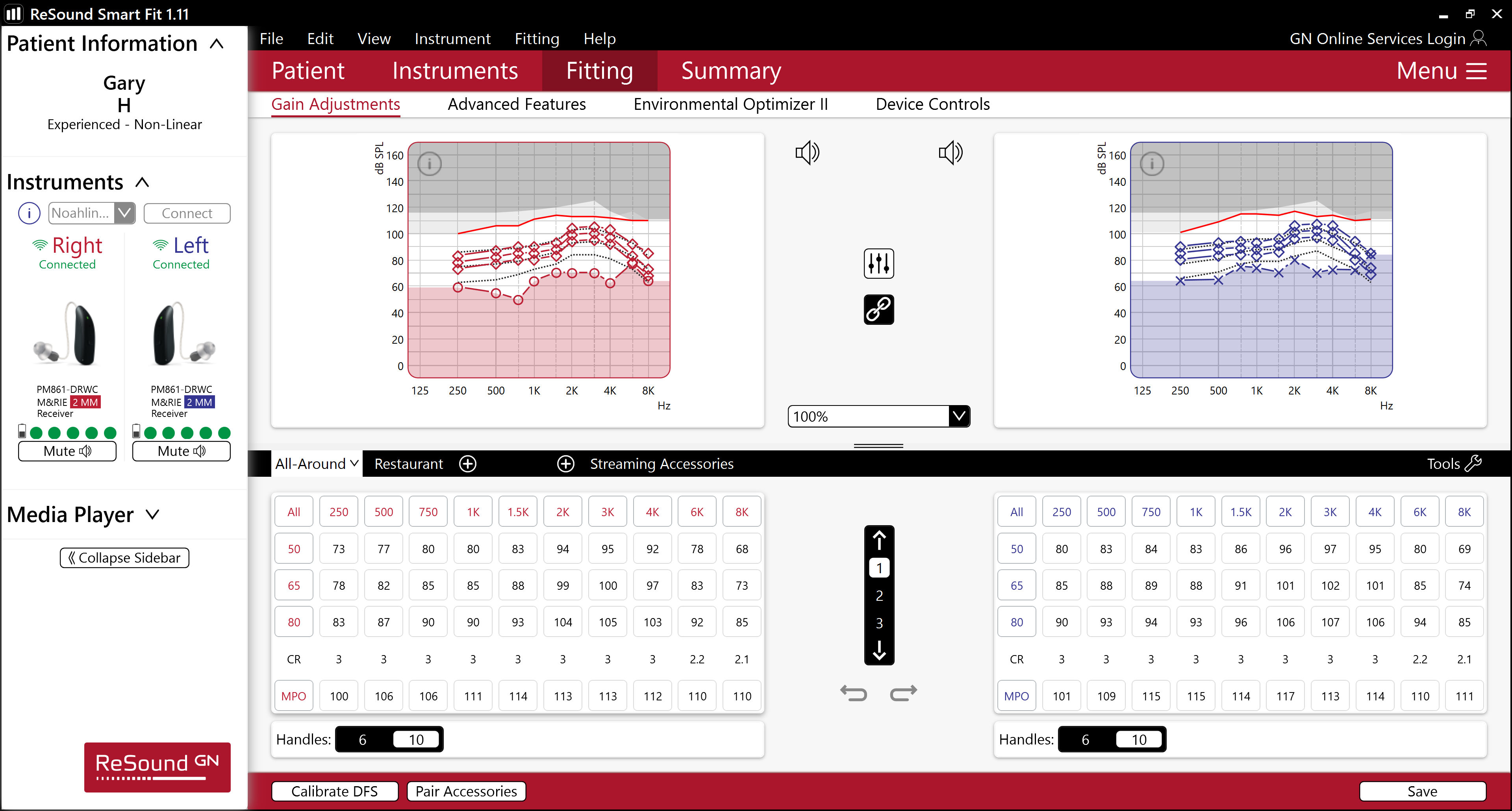Add Streaming Accessories plus icon

[x=565, y=464]
